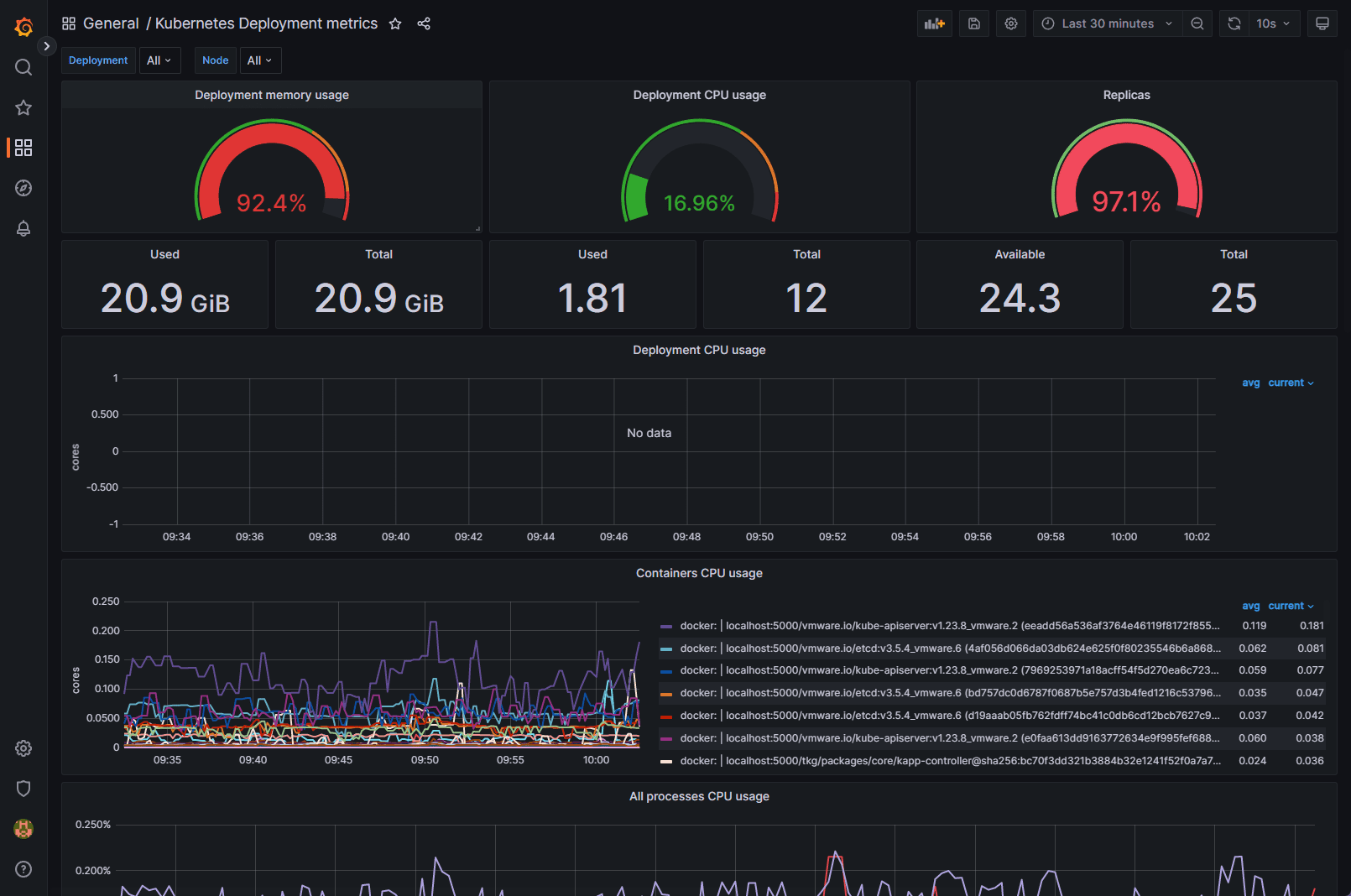Zoom out the time range
Viewport: 1351px width, 896px height.
click(1197, 23)
